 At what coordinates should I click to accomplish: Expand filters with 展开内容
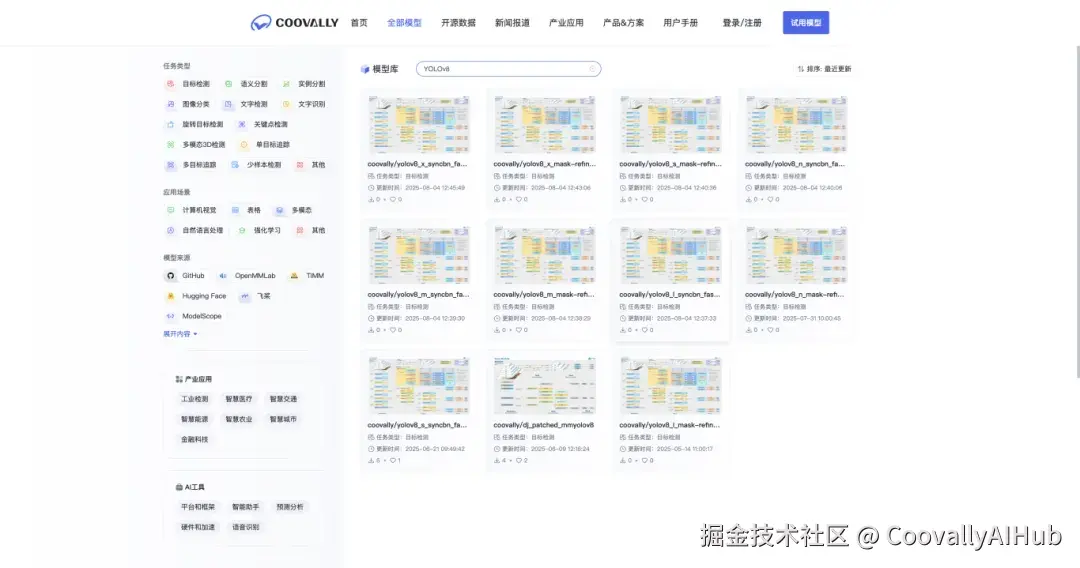180,334
